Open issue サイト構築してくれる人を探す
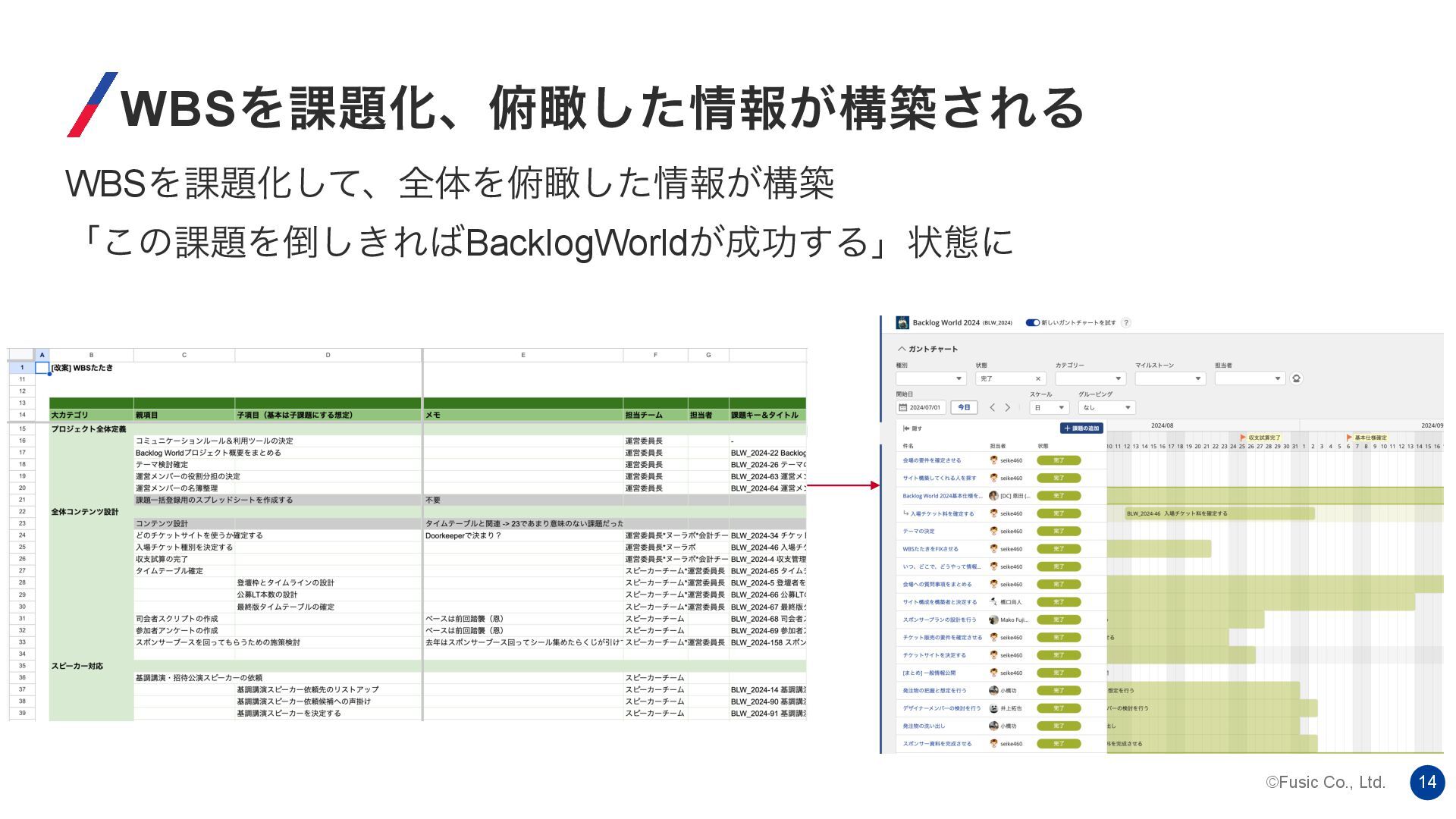 point(940,478)
